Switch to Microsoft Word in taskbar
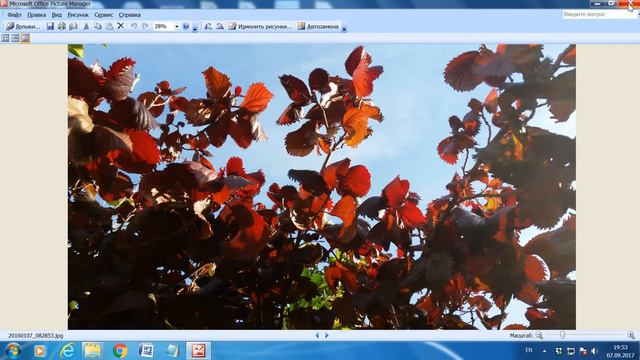Image resolution: width=640 pixels, height=360 pixels. tap(146, 351)
